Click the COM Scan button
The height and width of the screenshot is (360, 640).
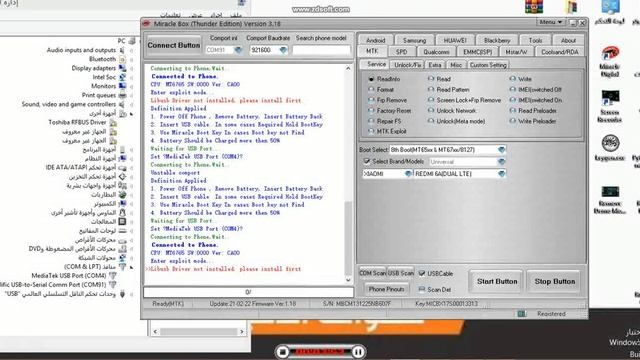[x=372, y=273]
